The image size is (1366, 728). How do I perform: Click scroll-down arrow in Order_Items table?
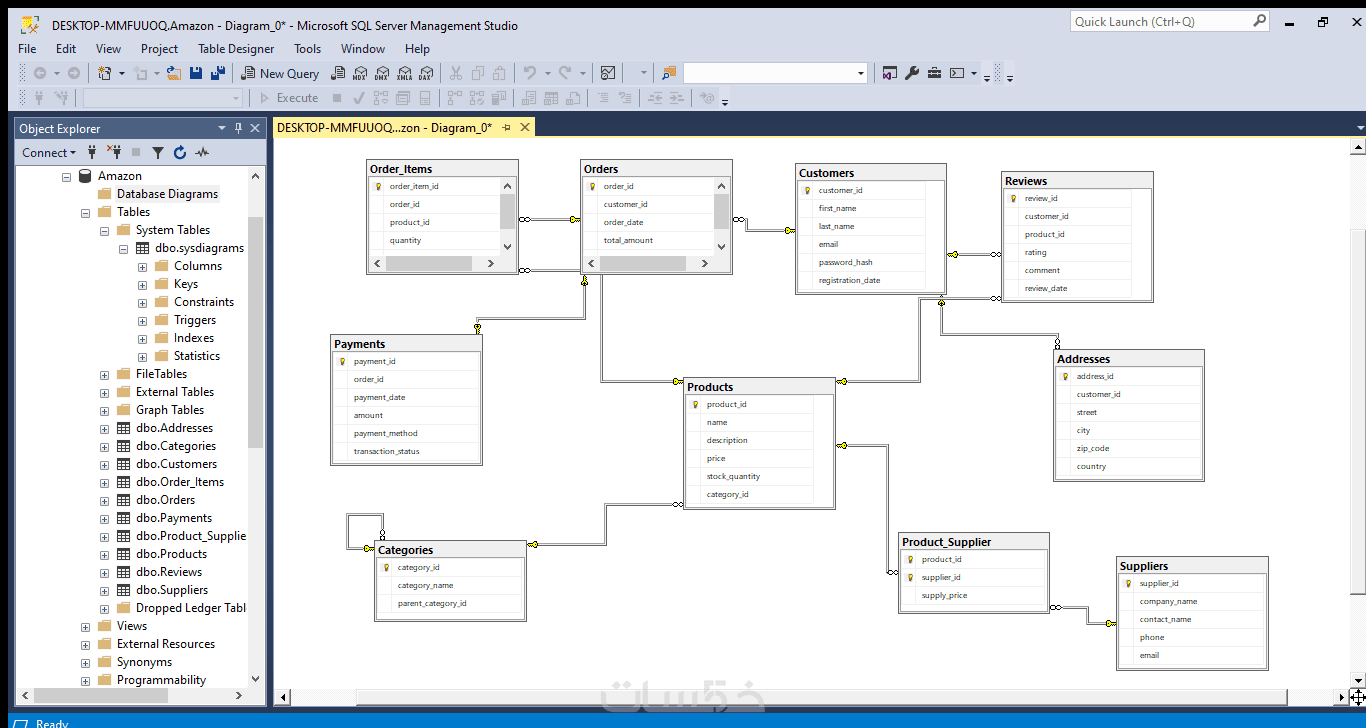click(507, 246)
